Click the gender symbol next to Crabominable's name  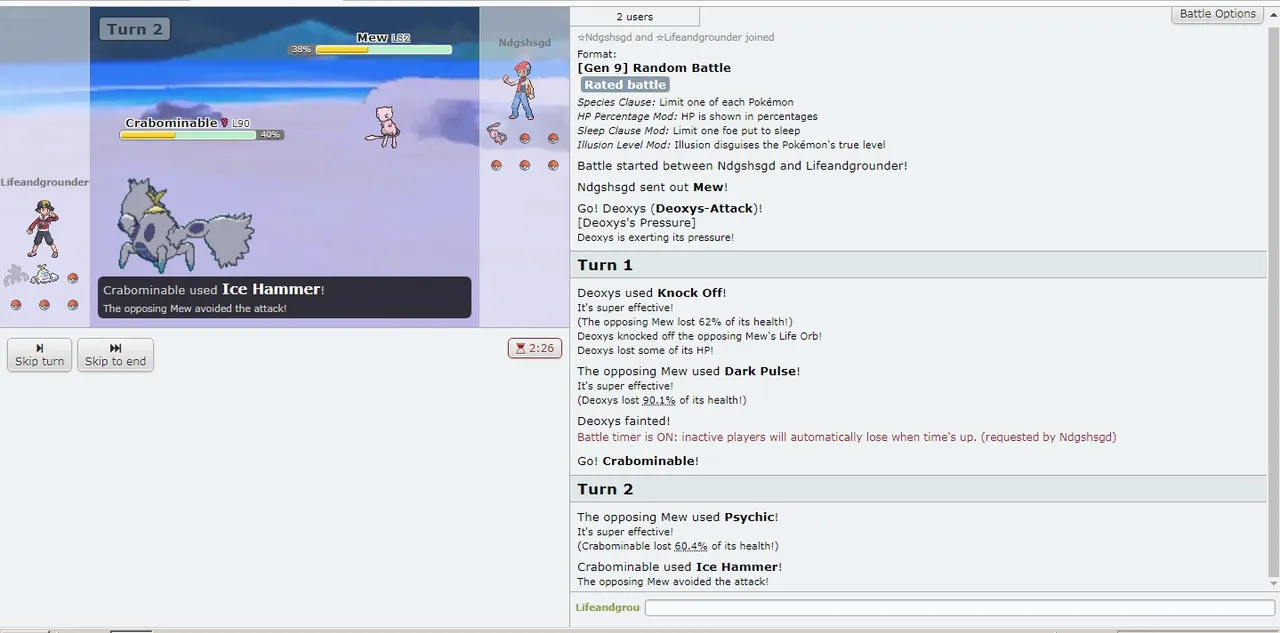click(x=224, y=123)
